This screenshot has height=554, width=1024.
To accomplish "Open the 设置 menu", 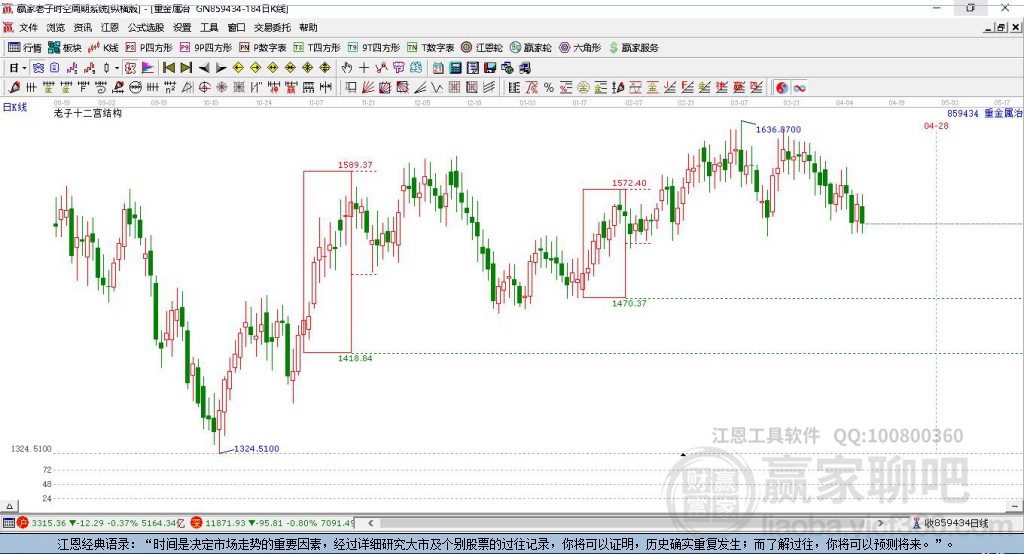I will pos(182,27).
